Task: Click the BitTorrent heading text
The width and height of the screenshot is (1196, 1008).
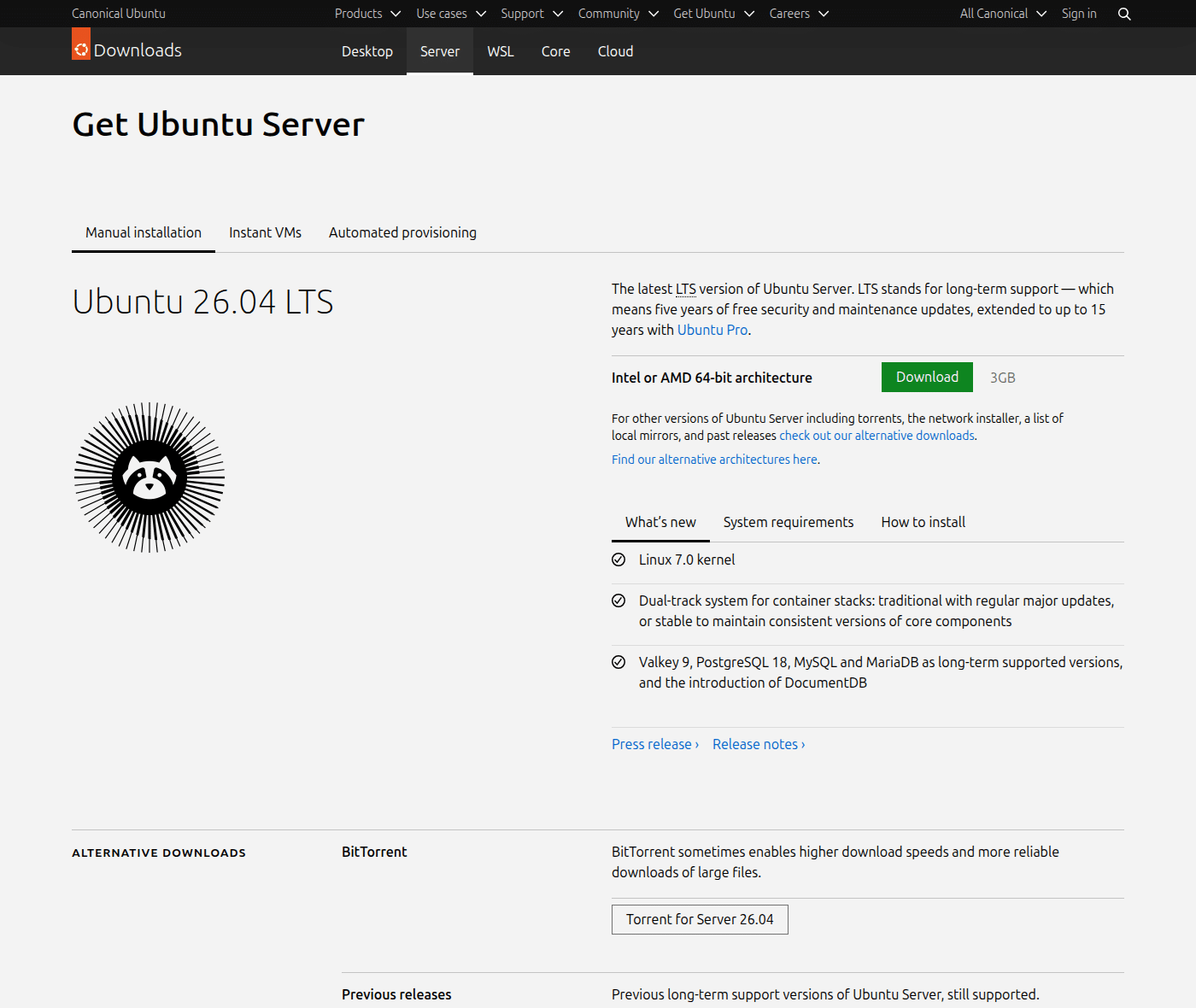Action: (x=374, y=852)
